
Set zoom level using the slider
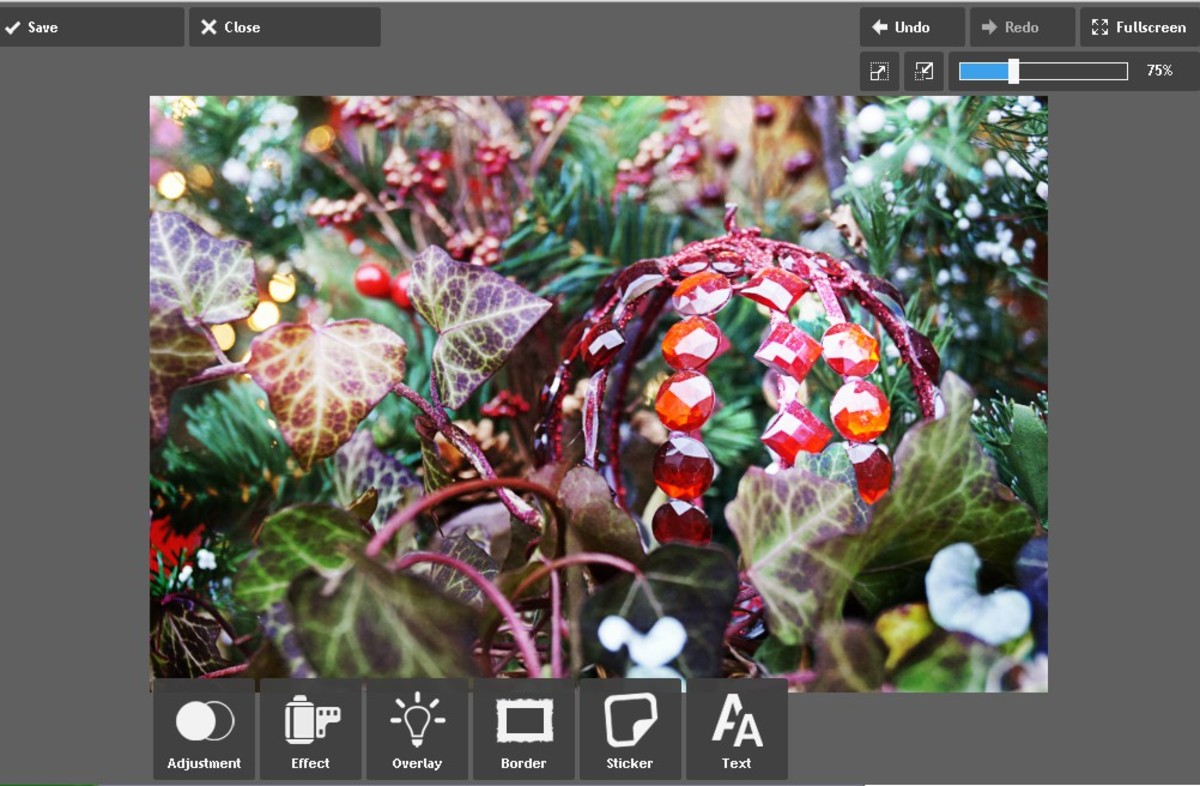click(1013, 70)
